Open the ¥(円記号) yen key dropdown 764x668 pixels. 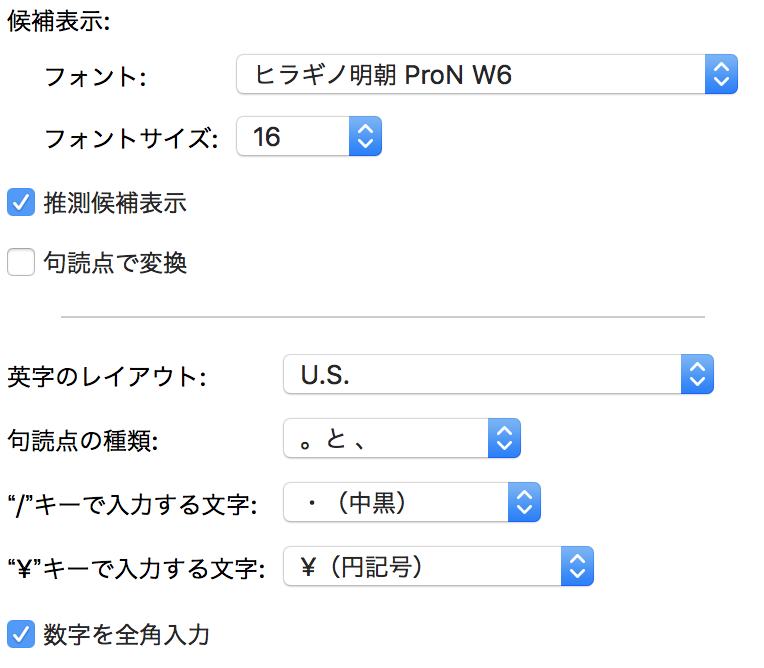[422, 567]
